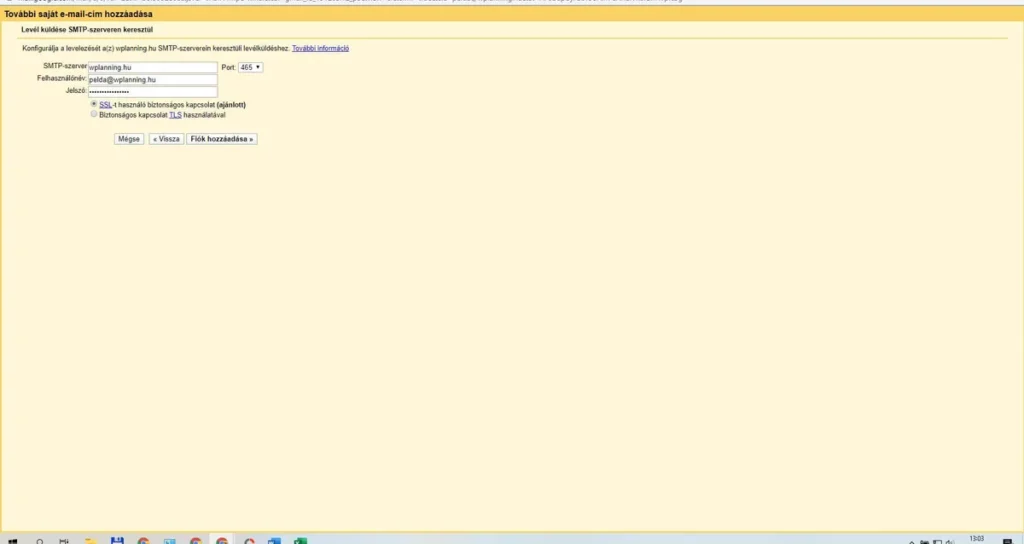Open the green Excel icon in the taskbar
Viewport: 1024px width, 544px height.
click(300, 541)
